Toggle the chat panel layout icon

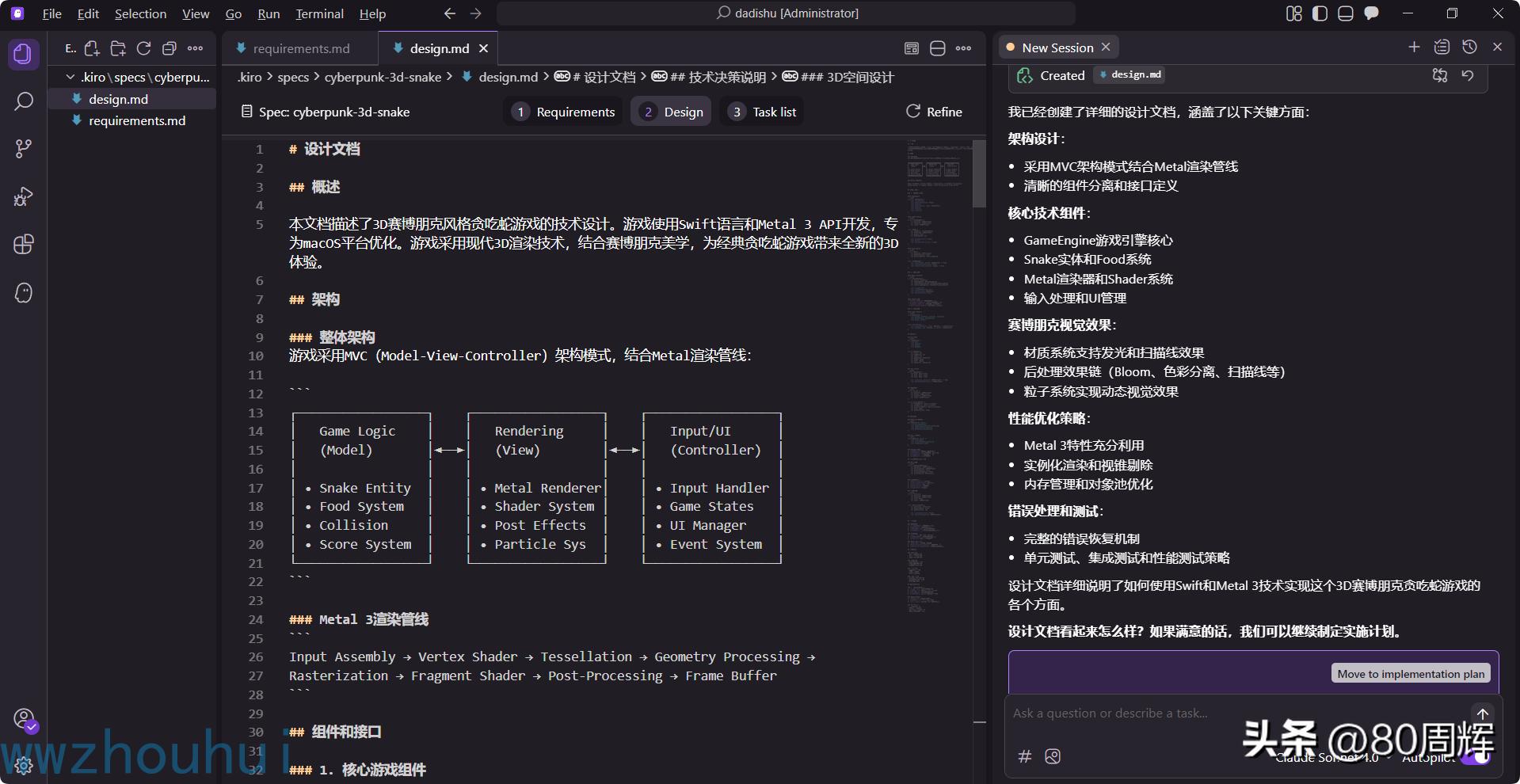(1371, 13)
